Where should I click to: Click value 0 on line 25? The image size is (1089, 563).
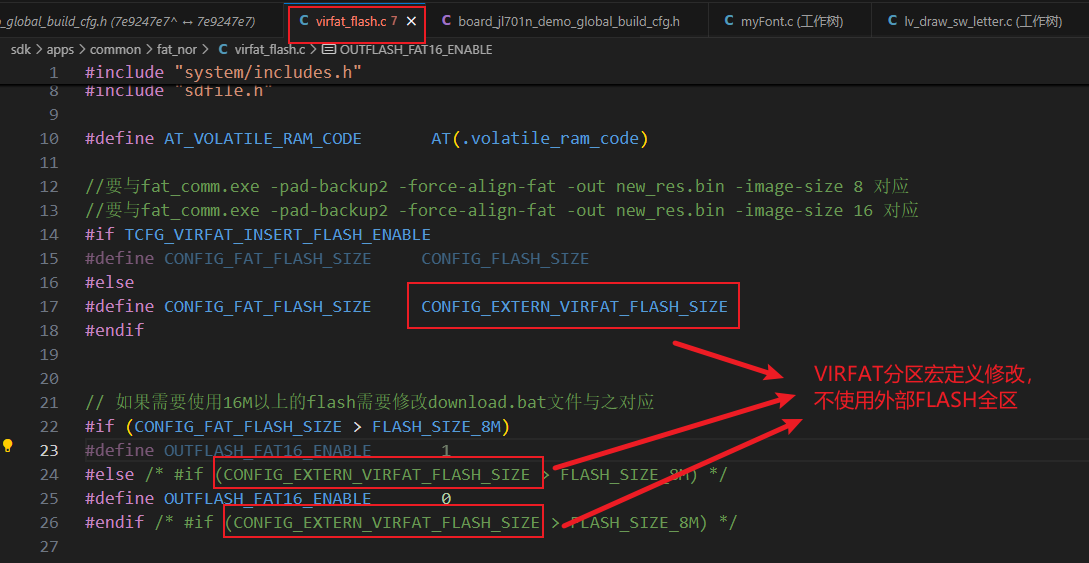pos(446,498)
